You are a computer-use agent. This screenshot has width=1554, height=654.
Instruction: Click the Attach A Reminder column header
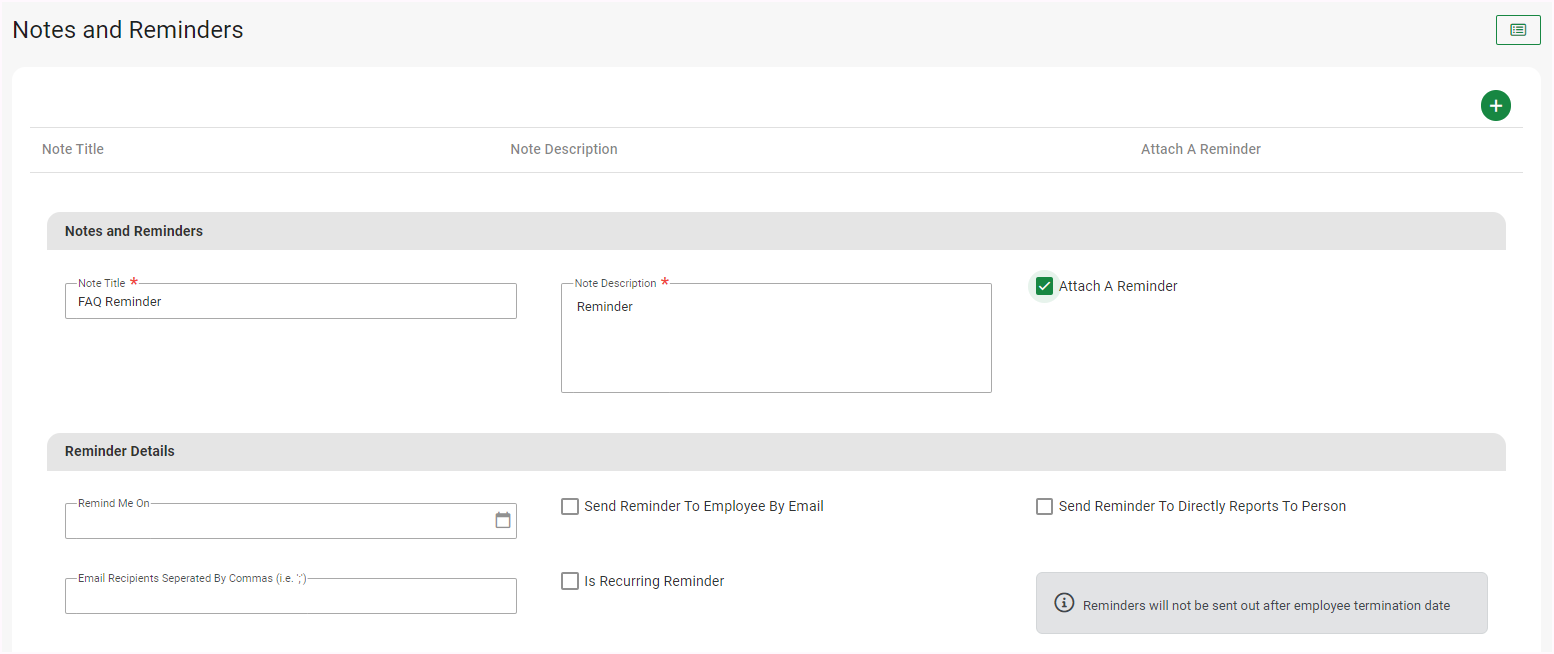pyautogui.click(x=1200, y=149)
